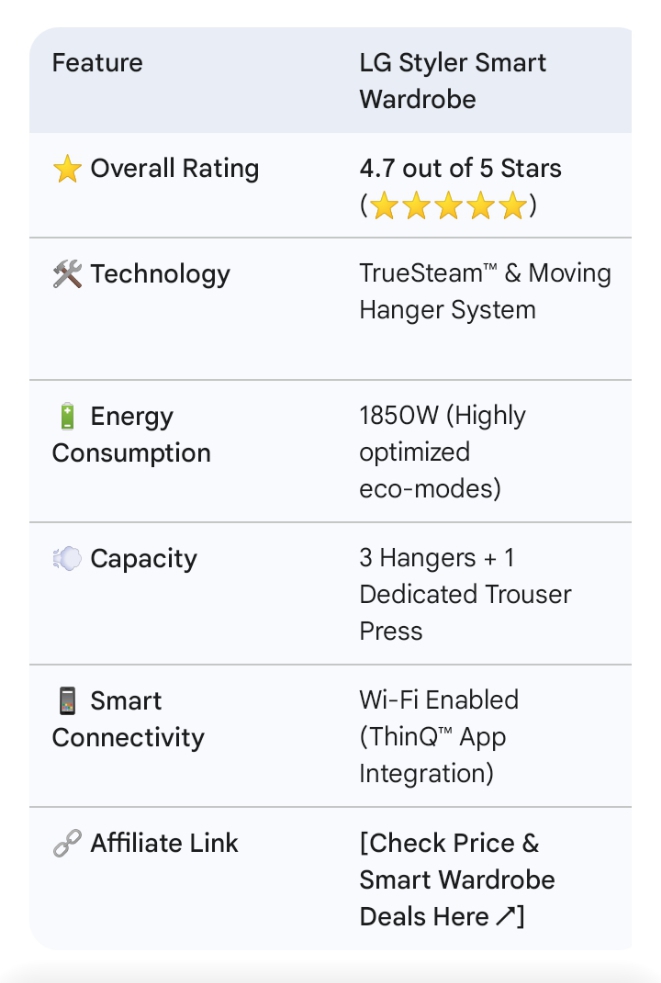Click the last star in the rating row
The width and height of the screenshot is (661, 983).
coord(513,206)
